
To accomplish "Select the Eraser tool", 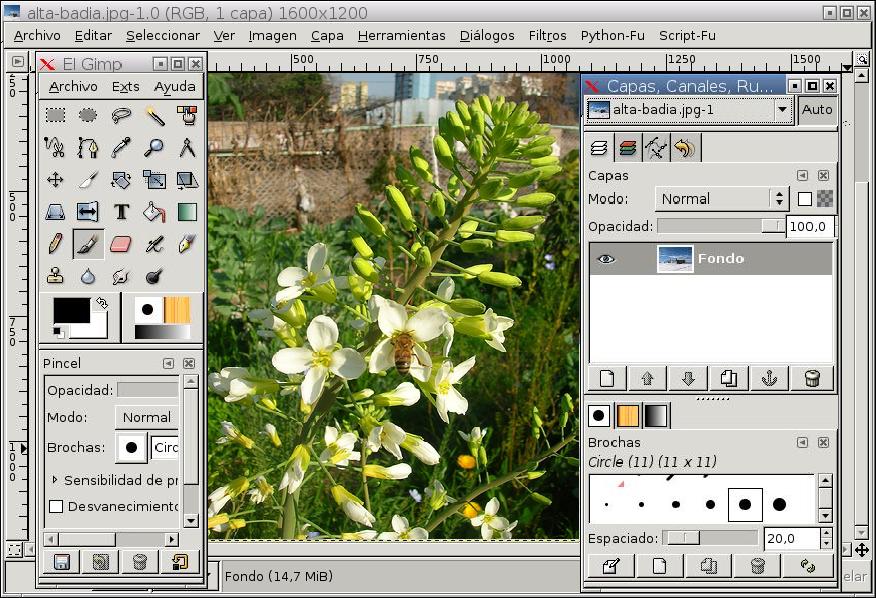I will tap(121, 244).
